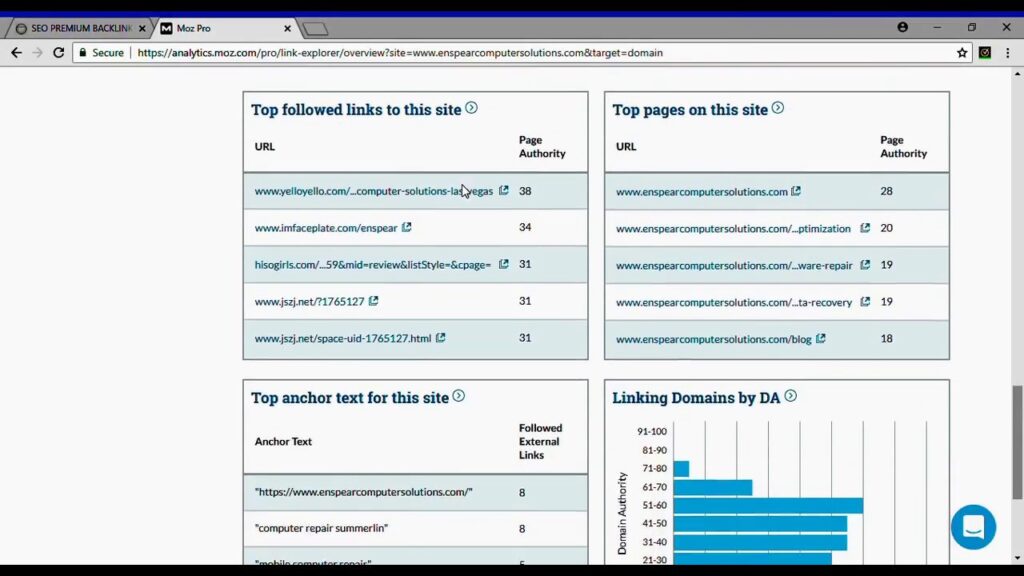Click the 31-40 Domain Authority bar
1024x576 pixels.
pos(760,542)
